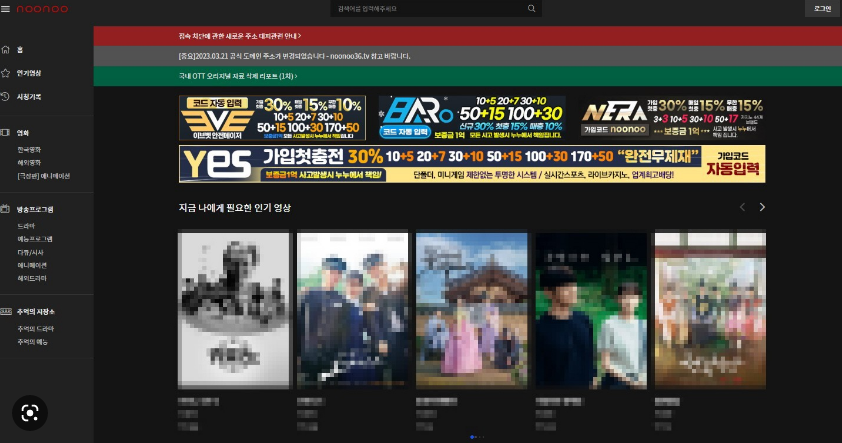This screenshot has height=443, width=842.
Task: Select 추억의 드라마 in sidebar
Action: coord(35,329)
